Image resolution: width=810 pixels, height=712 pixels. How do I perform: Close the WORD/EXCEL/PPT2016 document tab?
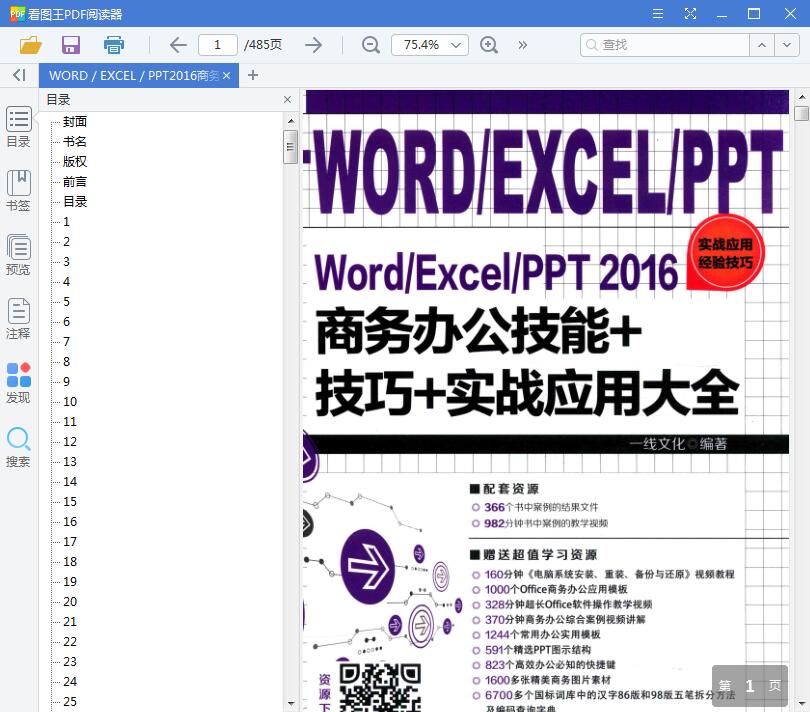226,75
